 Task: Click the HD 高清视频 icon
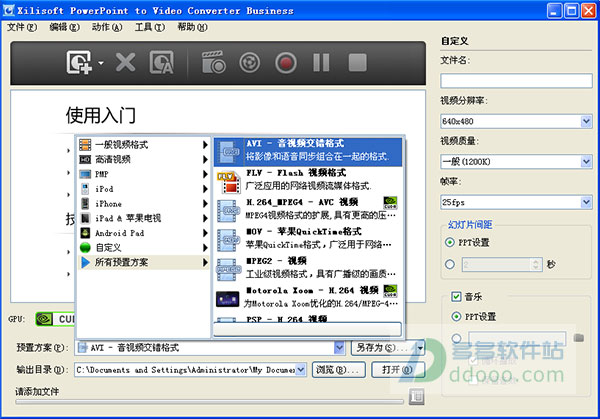[x=85, y=160]
